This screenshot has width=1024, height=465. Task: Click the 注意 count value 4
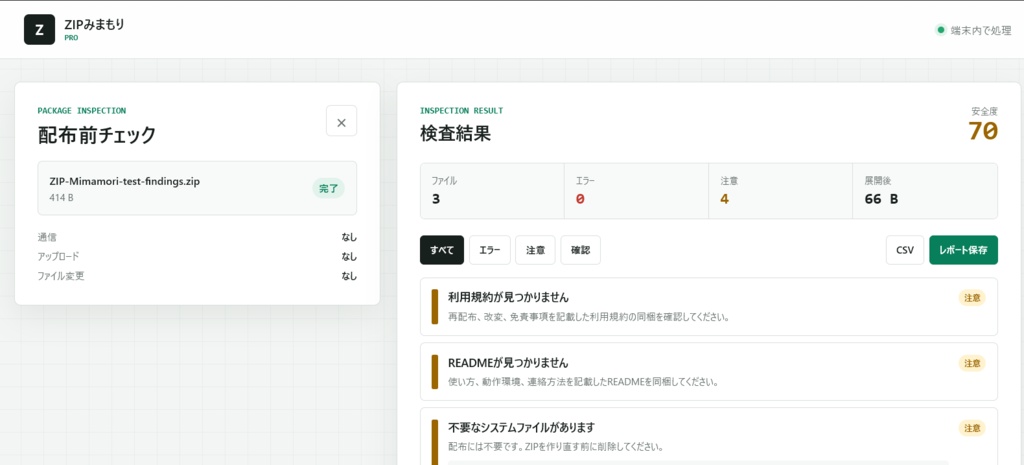[x=724, y=199]
